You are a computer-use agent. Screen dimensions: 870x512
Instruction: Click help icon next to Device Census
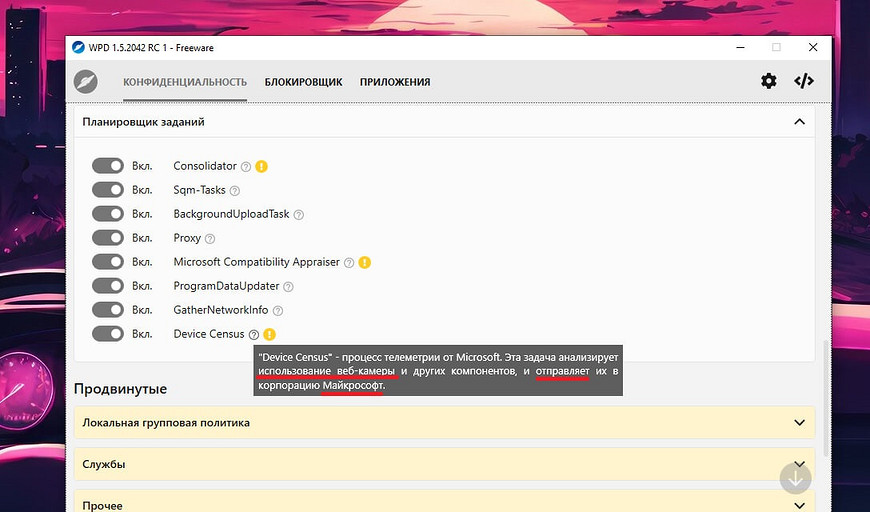pos(254,334)
